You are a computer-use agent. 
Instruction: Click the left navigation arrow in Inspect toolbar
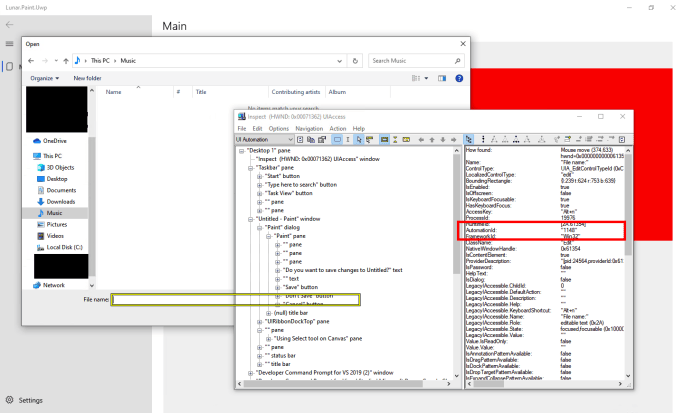click(x=421, y=140)
